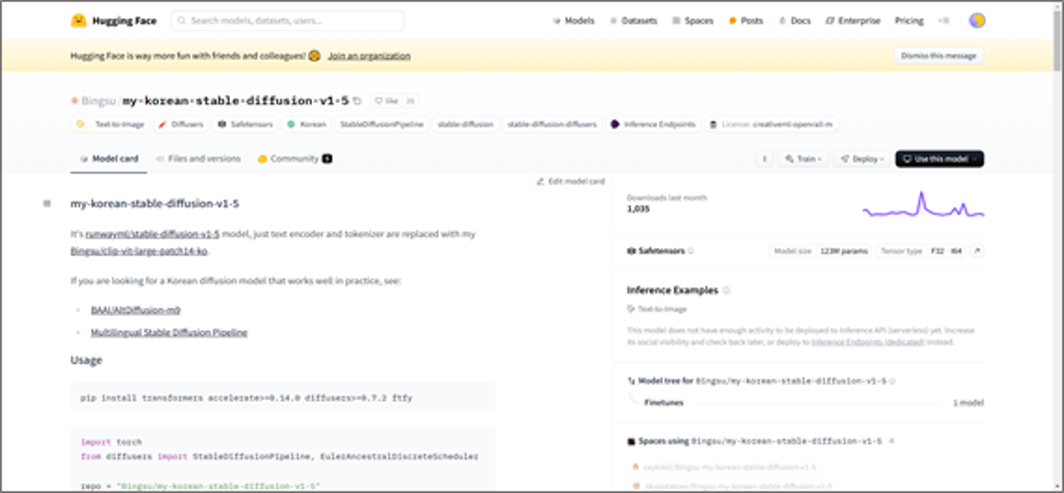Select the Safetensors tag
The height and width of the screenshot is (493, 1064).
point(245,125)
